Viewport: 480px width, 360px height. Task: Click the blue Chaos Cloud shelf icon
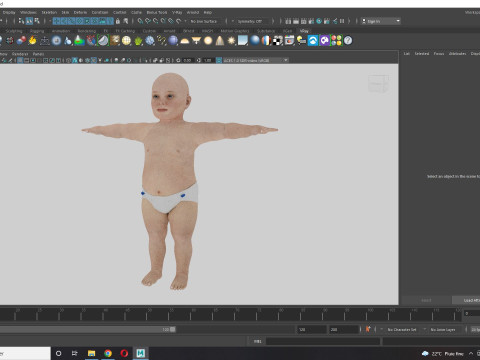tap(313, 41)
